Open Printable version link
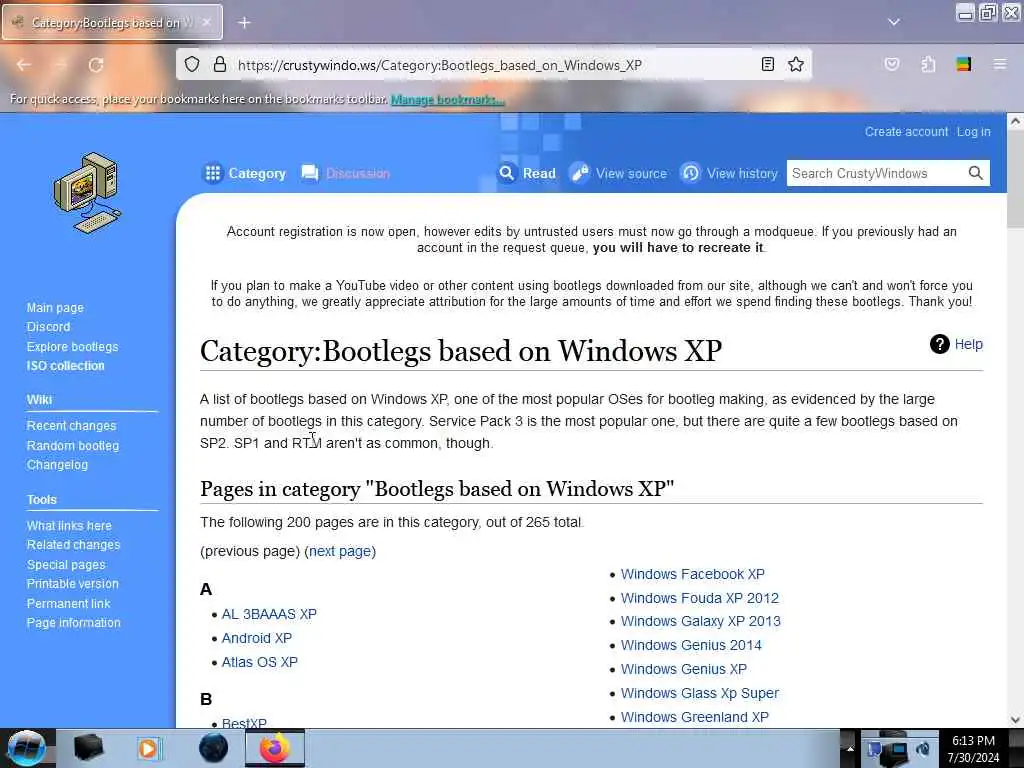The height and width of the screenshot is (768, 1024). click(72, 583)
